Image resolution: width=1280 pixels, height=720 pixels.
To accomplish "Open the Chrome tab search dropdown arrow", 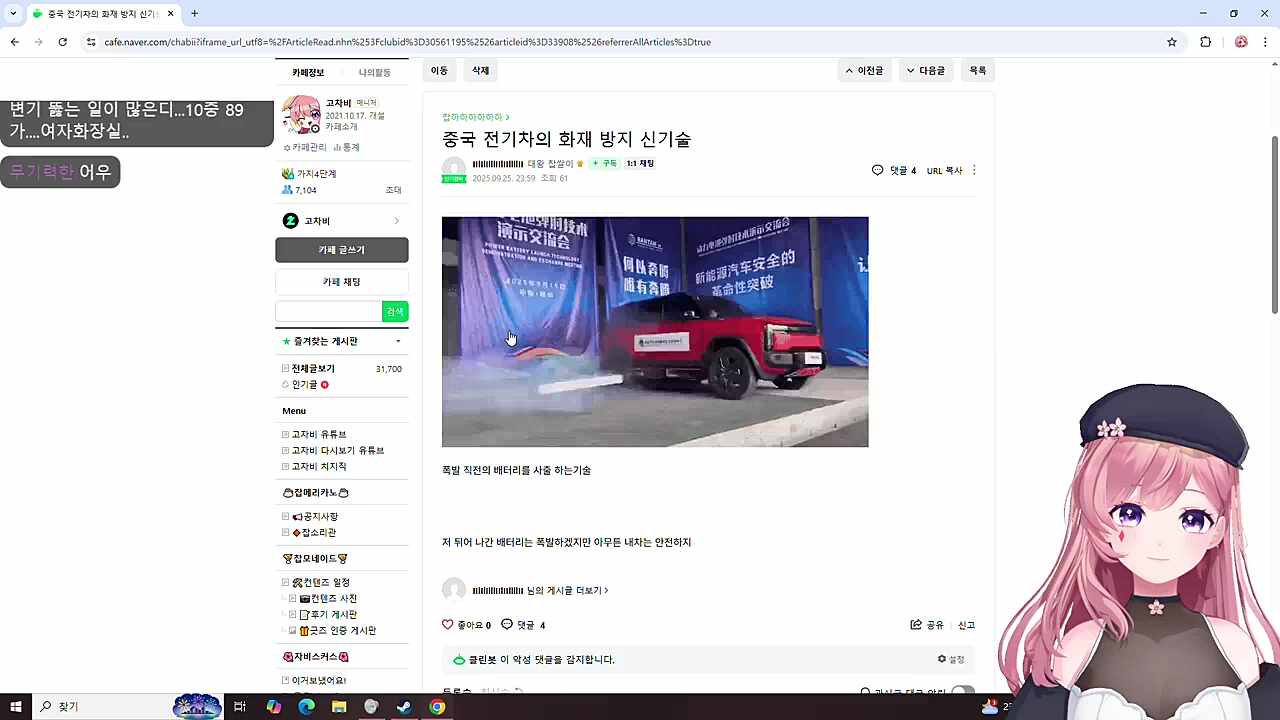I will (13, 14).
